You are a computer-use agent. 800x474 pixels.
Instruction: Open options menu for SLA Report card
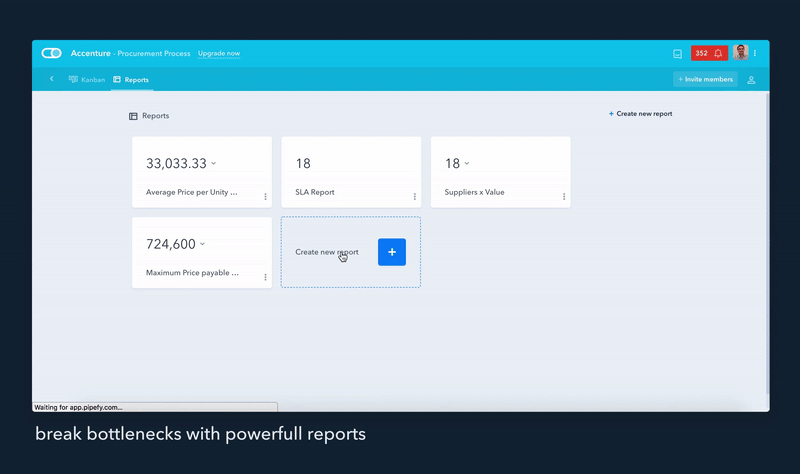click(x=414, y=197)
